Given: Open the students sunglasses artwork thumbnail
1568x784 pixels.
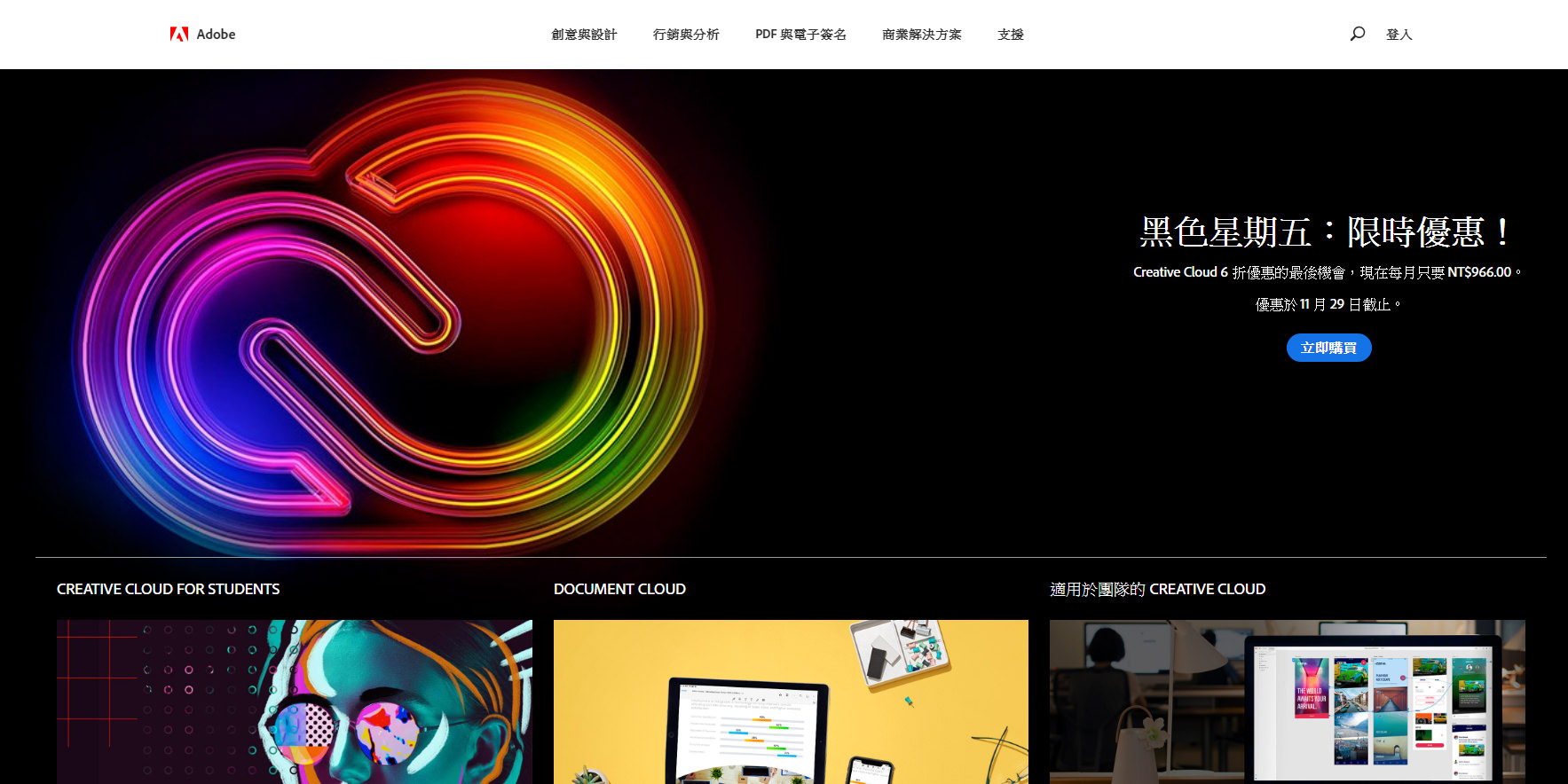Looking at the screenshot, I should 295,702.
